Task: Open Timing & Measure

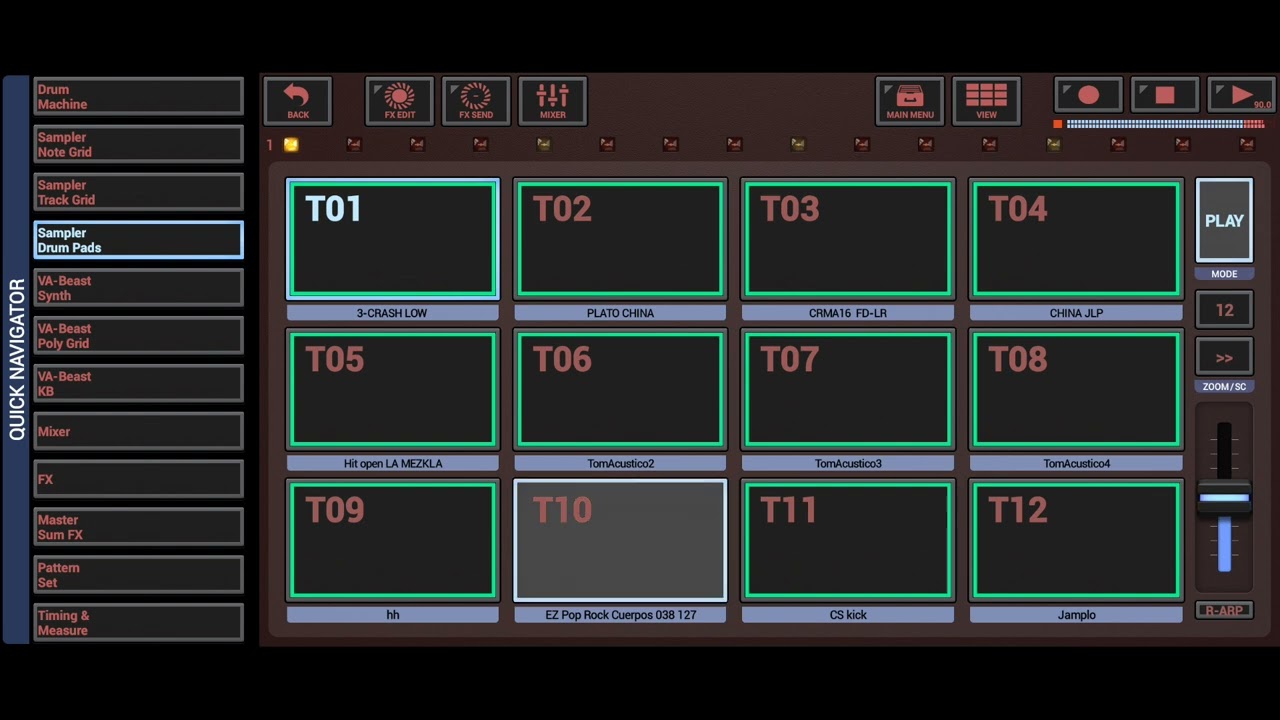Action: point(138,622)
